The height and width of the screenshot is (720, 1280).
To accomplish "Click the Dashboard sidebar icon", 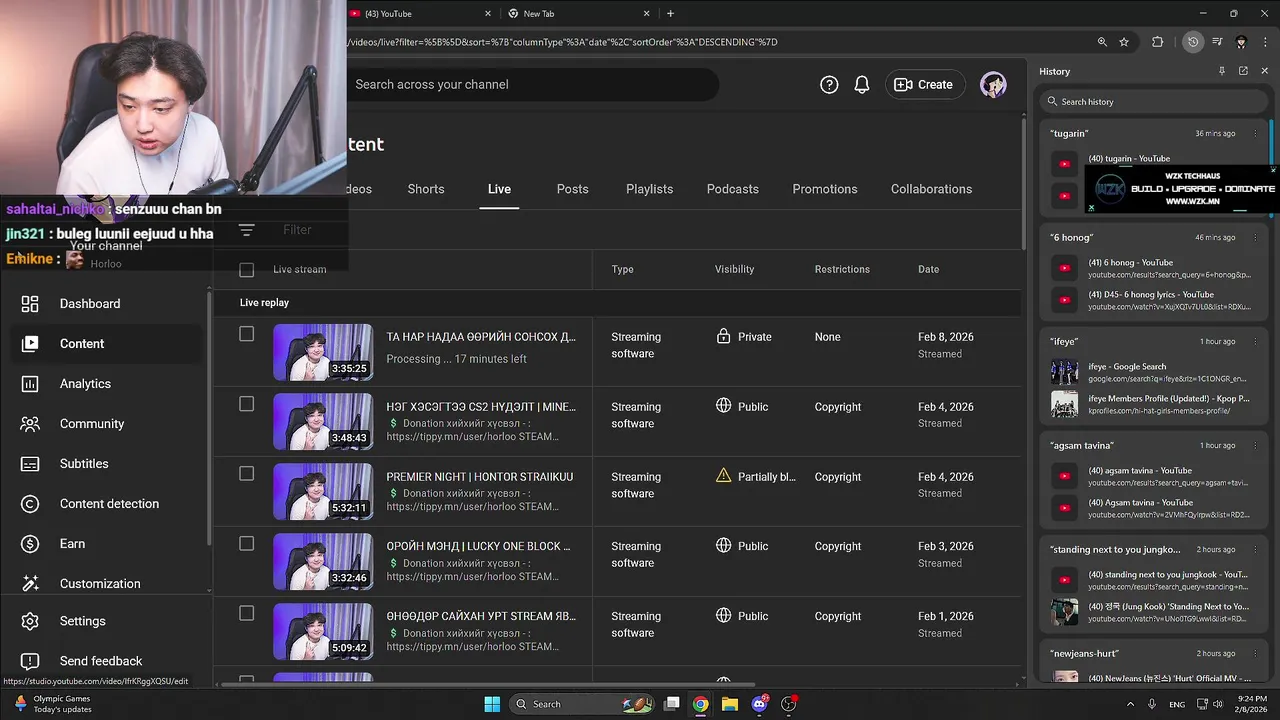I will point(30,304).
